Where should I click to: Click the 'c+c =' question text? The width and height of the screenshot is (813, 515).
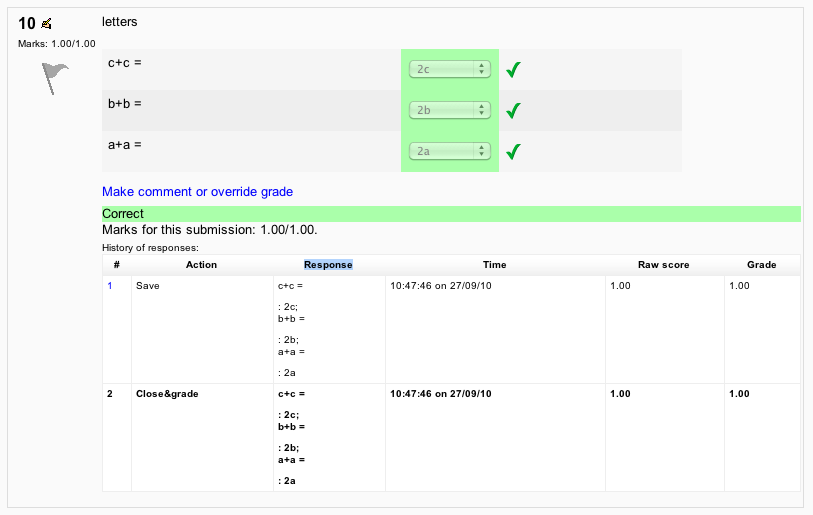pos(124,63)
